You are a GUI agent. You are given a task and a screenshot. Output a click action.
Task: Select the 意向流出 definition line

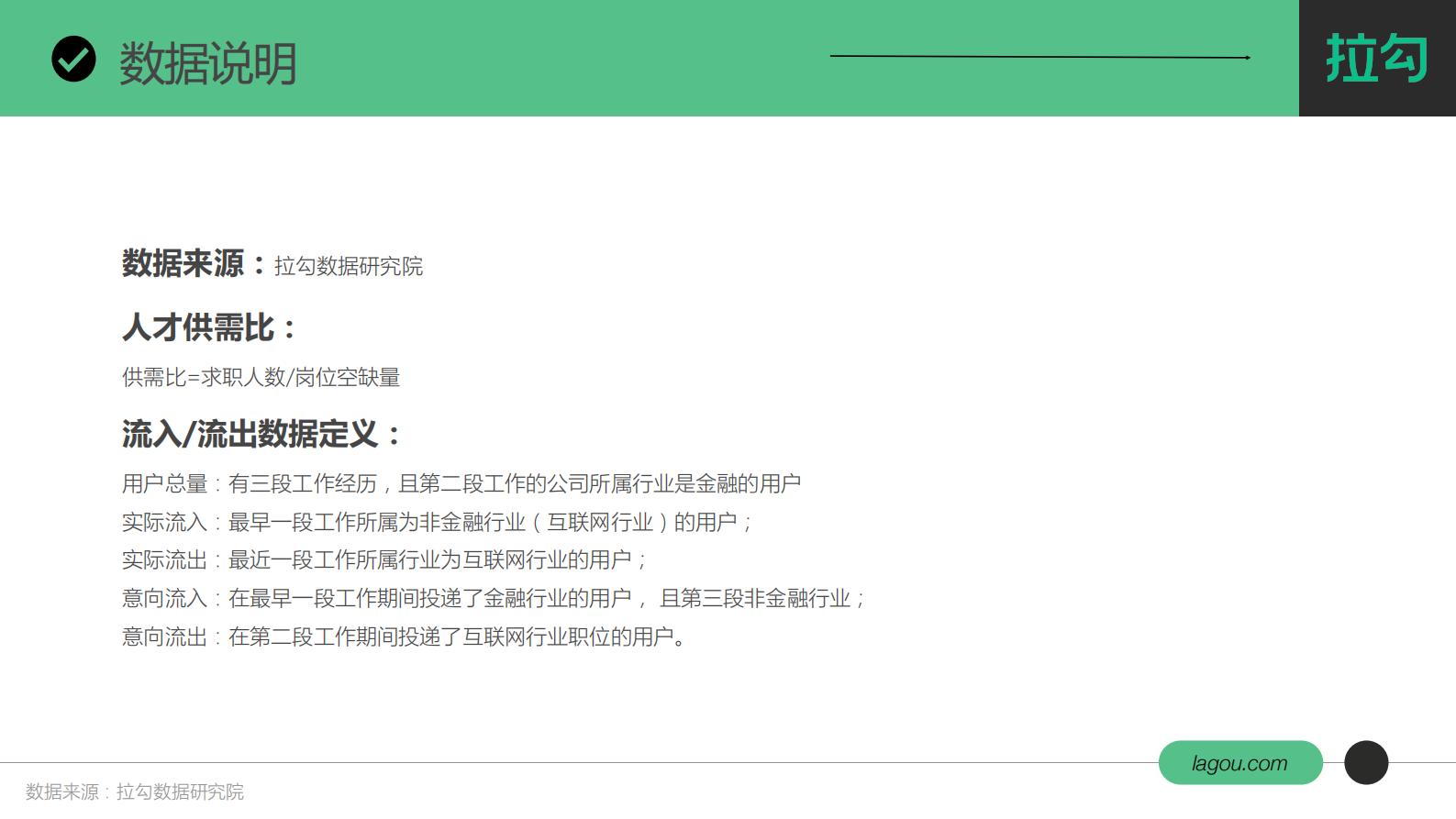[x=404, y=637]
